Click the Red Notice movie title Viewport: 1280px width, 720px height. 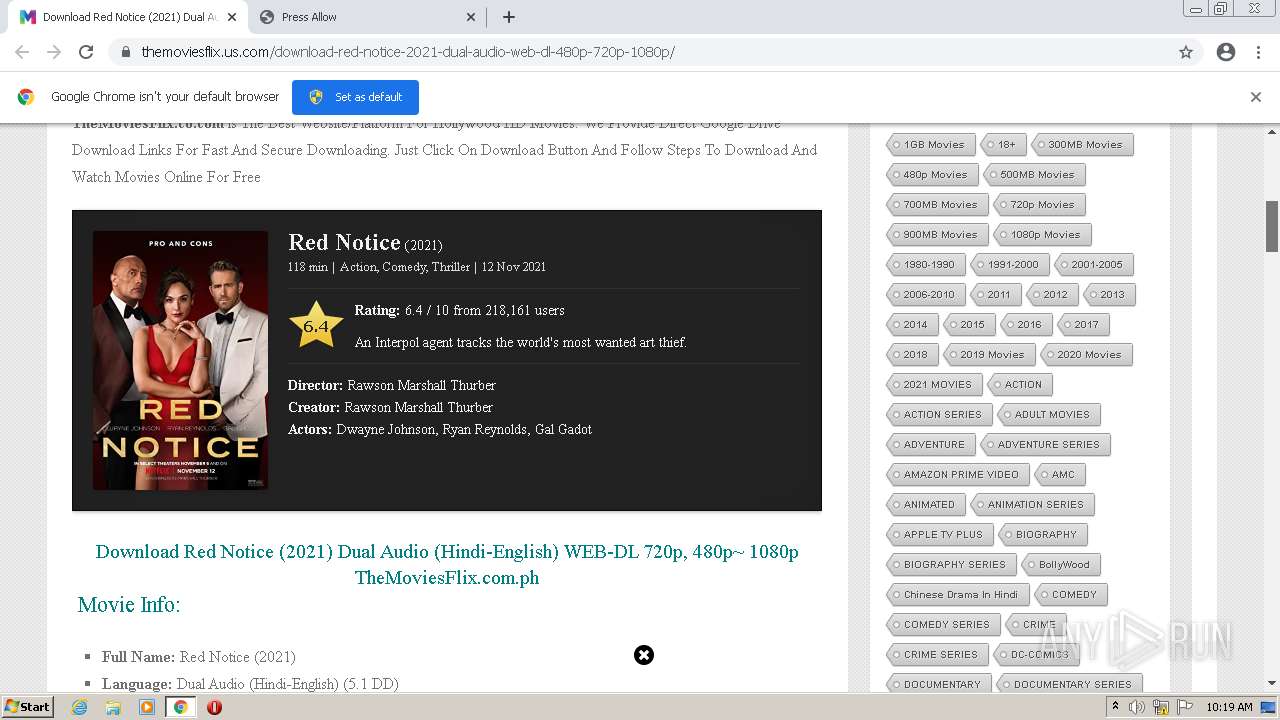(x=344, y=242)
